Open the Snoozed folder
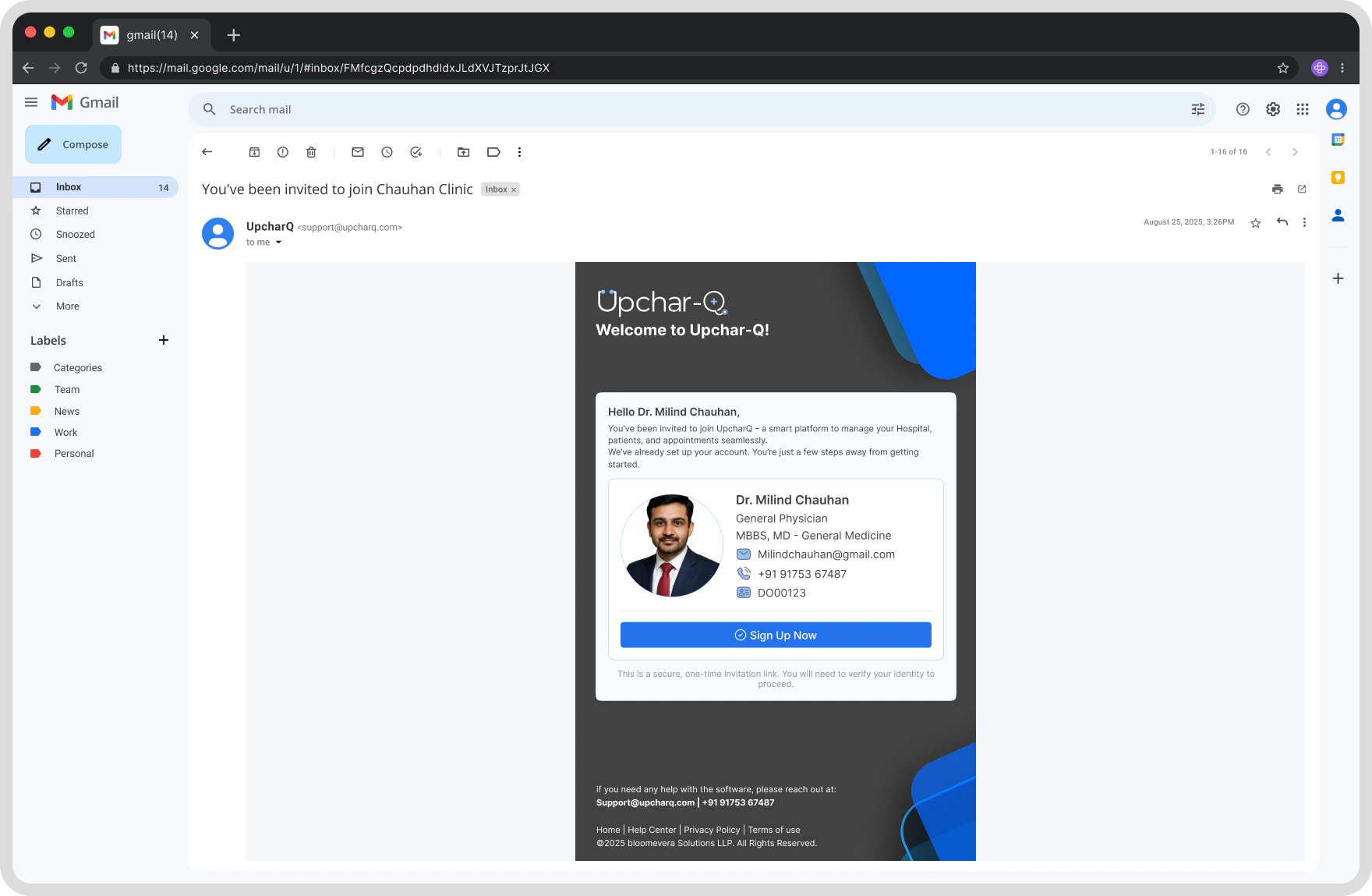The width and height of the screenshot is (1372, 896). tap(75, 234)
